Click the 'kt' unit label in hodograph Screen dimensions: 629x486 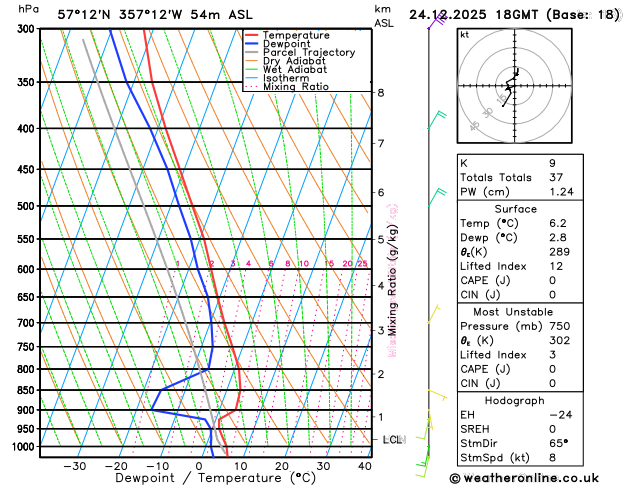(465, 35)
